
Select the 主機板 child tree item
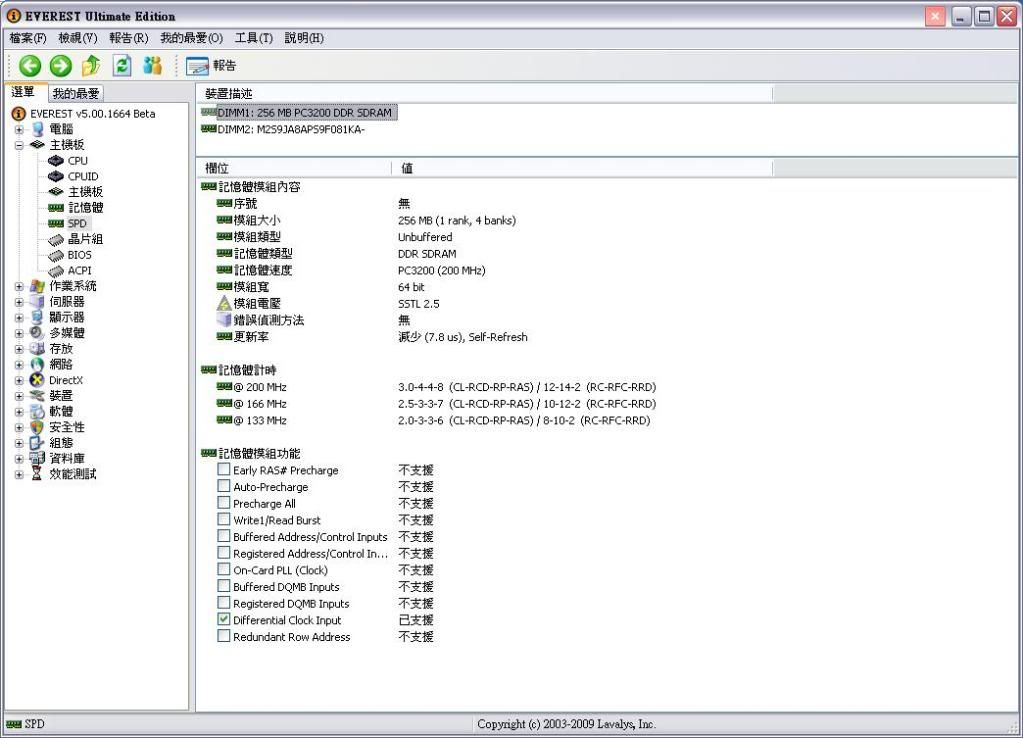coord(76,192)
